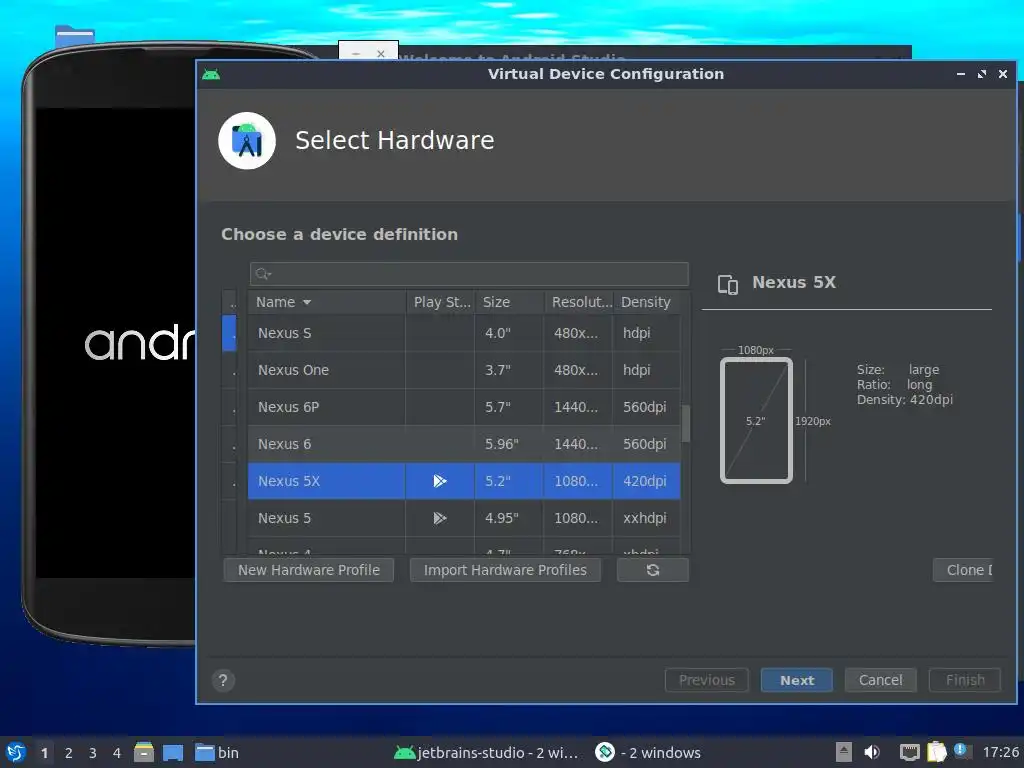Open the emulator '2 windows' taskbar group
The height and width of the screenshot is (768, 1024).
(648, 752)
